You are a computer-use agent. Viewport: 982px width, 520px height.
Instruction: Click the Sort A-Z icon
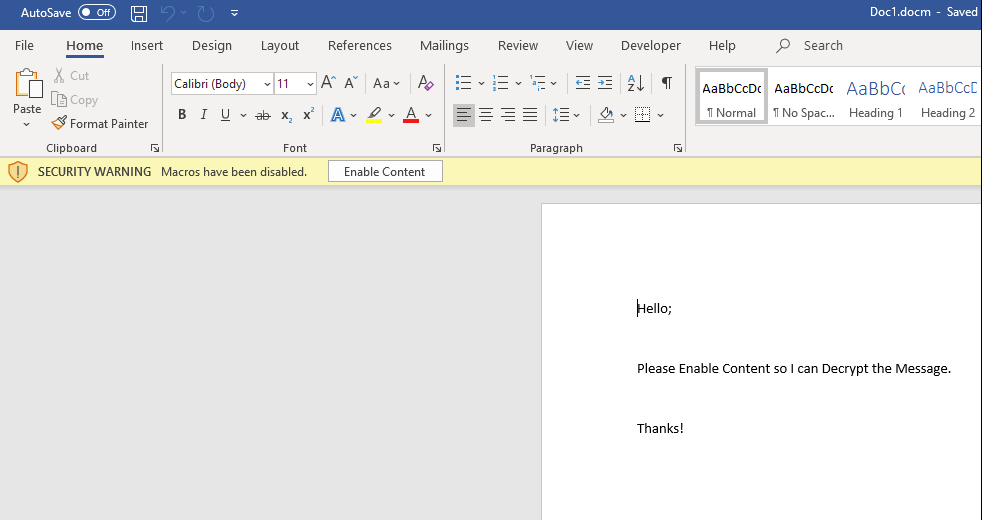click(x=636, y=83)
